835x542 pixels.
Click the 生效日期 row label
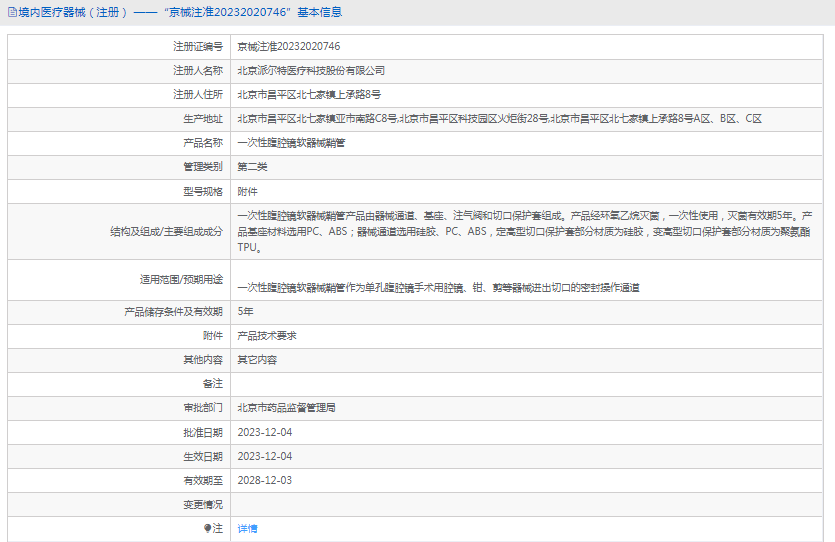pos(203,456)
